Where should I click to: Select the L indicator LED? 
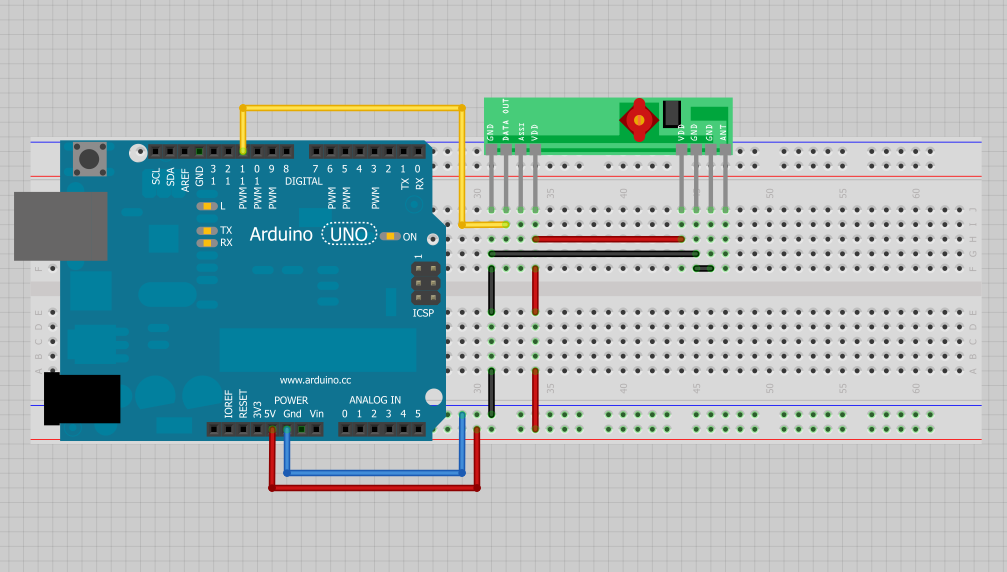coord(207,206)
